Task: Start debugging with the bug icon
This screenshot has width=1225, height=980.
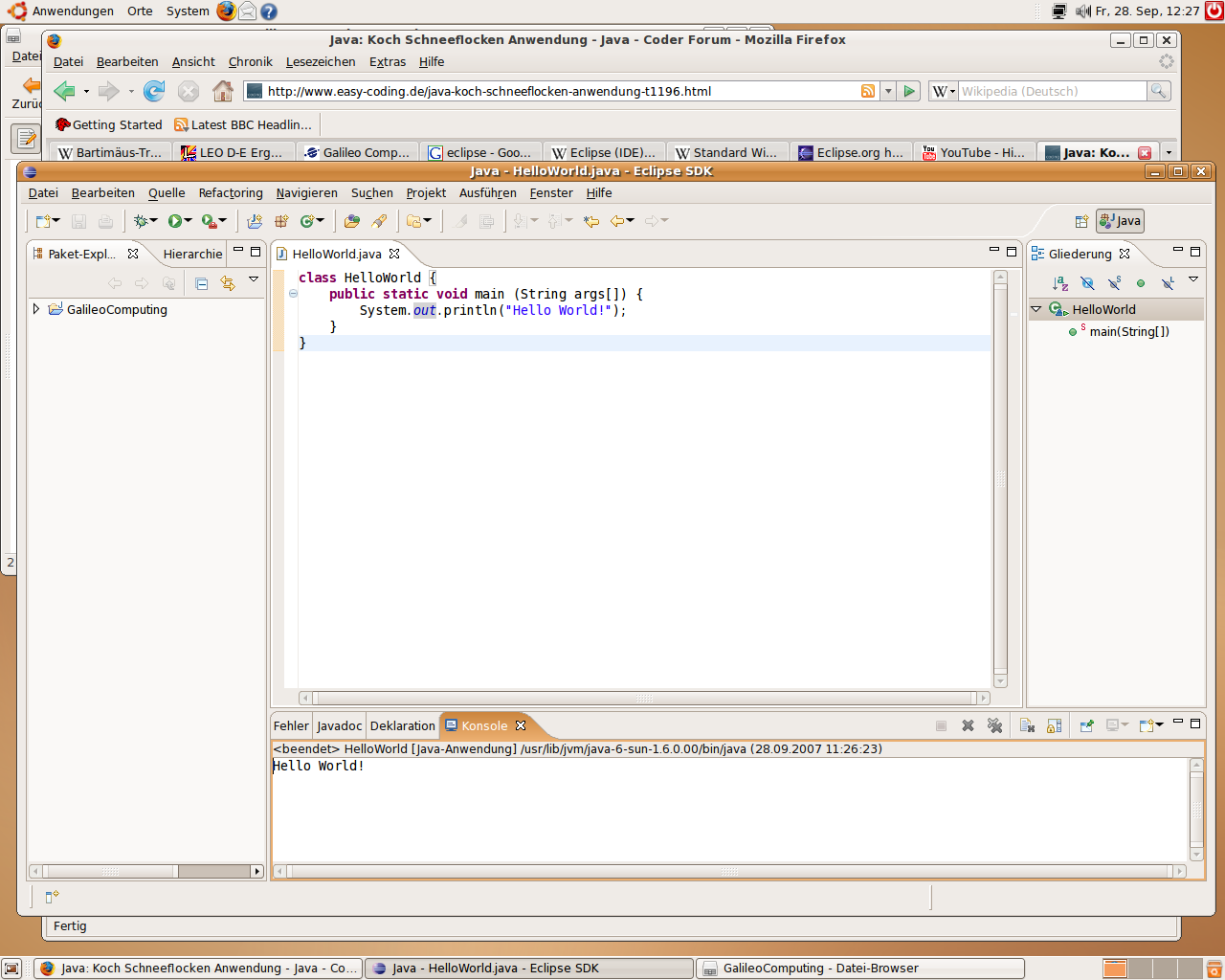Action: (141, 221)
